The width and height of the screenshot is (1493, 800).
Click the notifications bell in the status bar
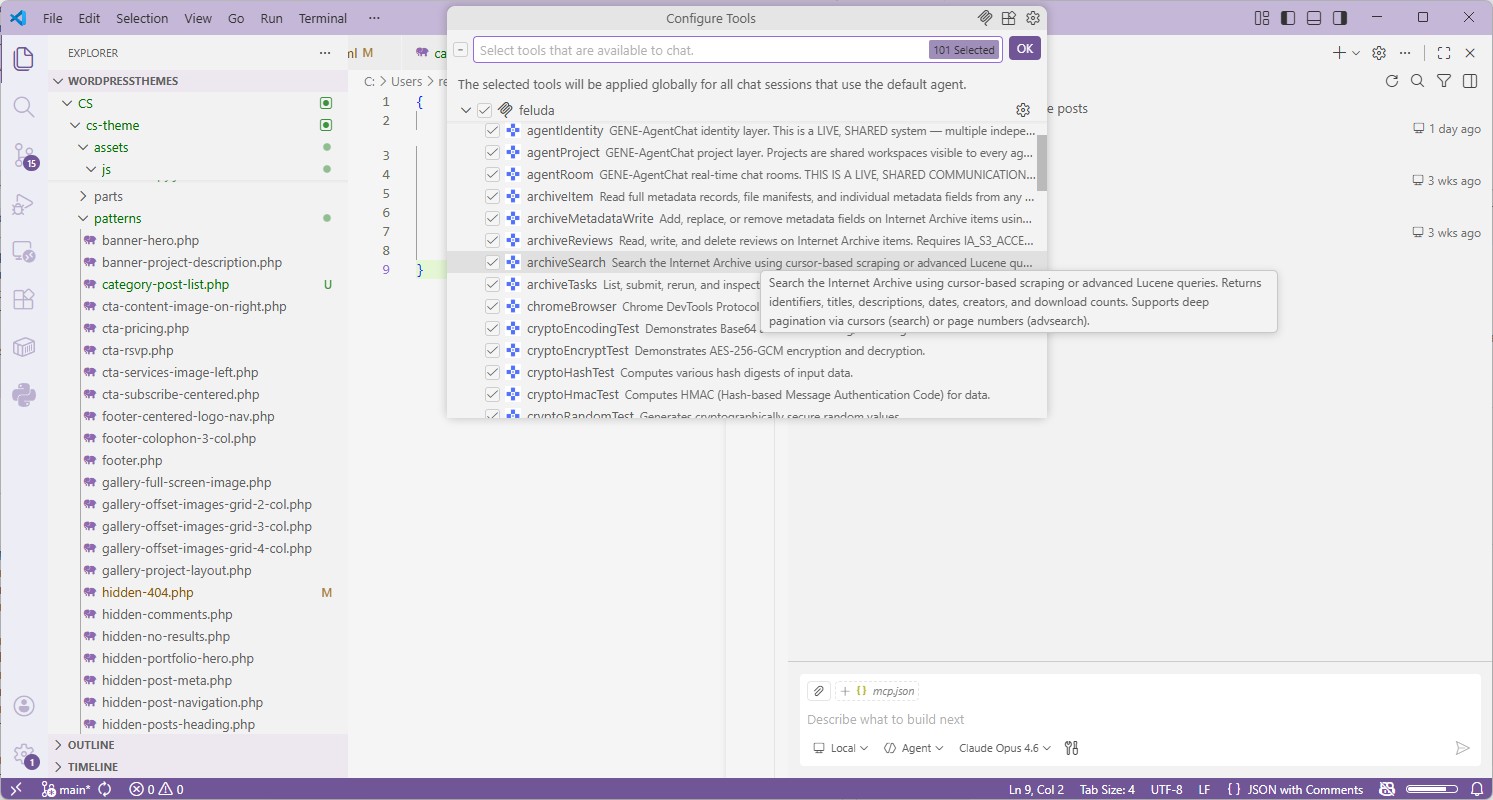[1480, 789]
